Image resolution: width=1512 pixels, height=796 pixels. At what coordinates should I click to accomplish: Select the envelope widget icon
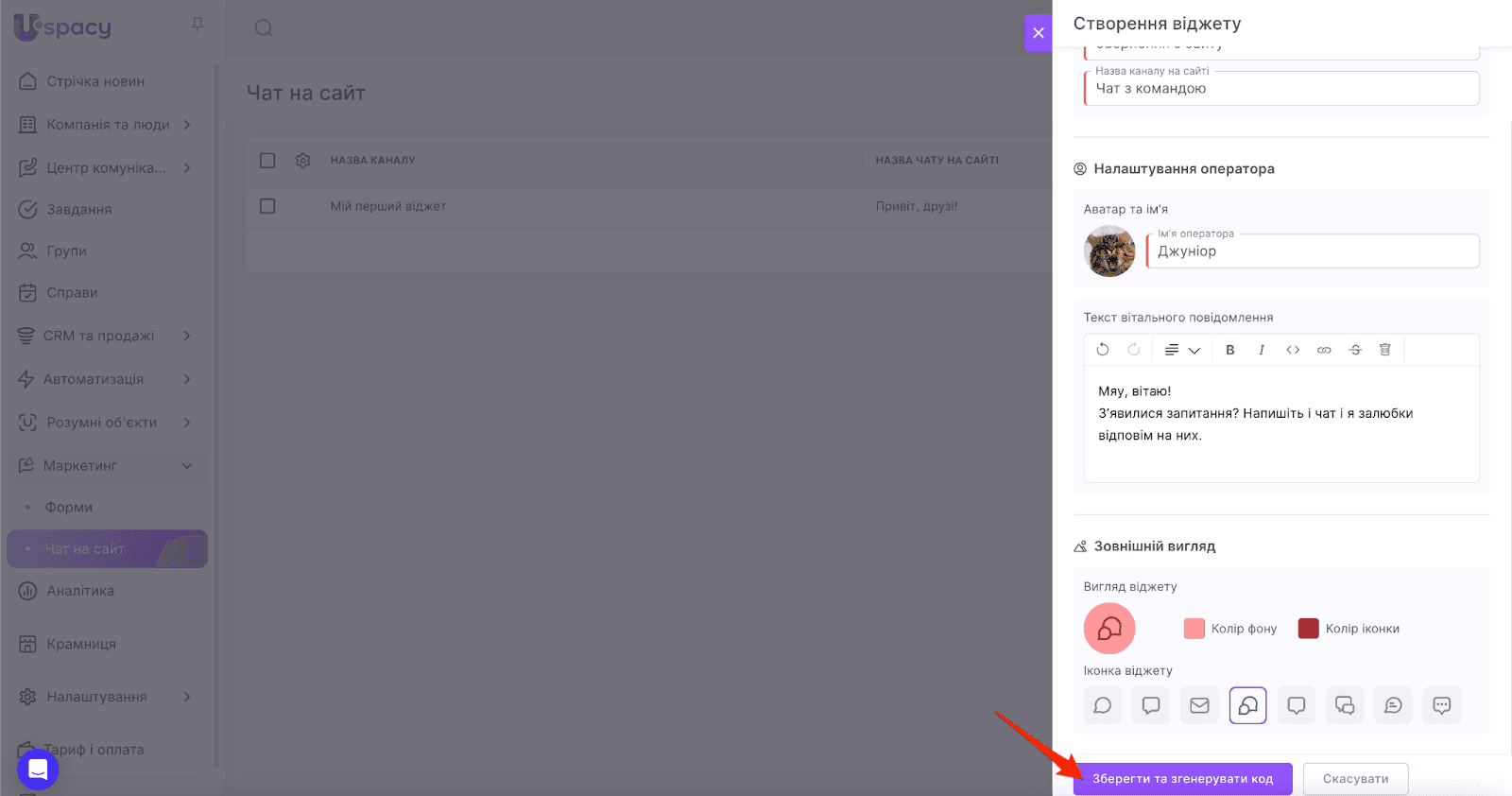click(x=1199, y=705)
